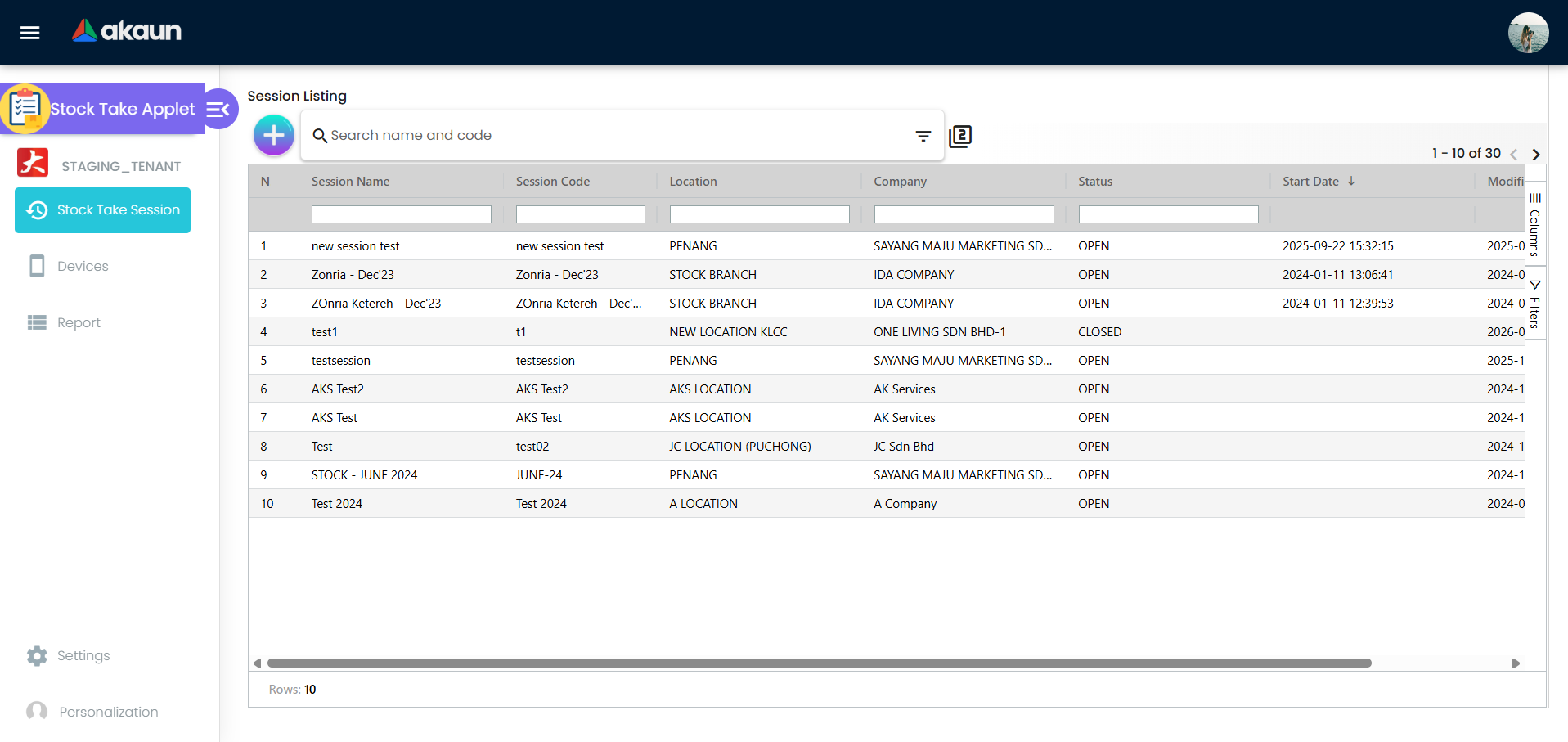Click the Session Name column filter field
This screenshot has height=742, width=1568.
point(401,214)
